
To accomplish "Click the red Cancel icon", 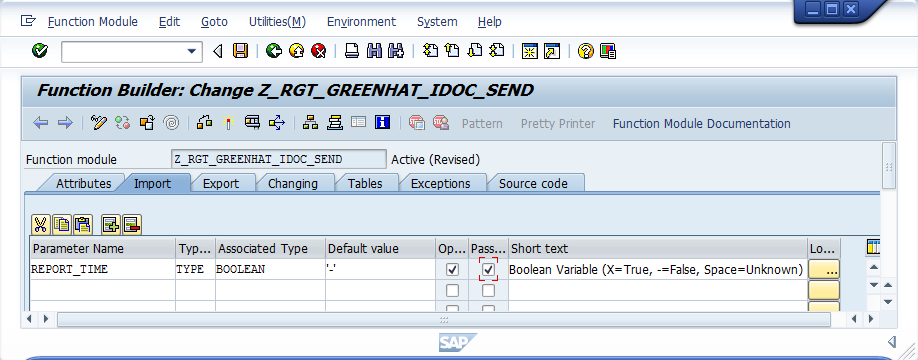I will coord(318,51).
